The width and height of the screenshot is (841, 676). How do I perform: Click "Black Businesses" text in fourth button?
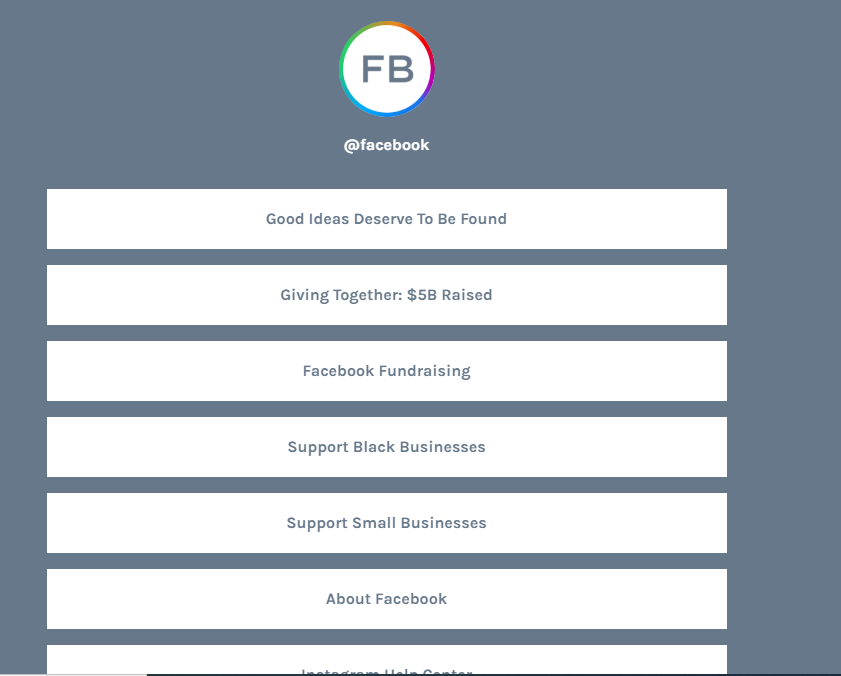coord(419,447)
